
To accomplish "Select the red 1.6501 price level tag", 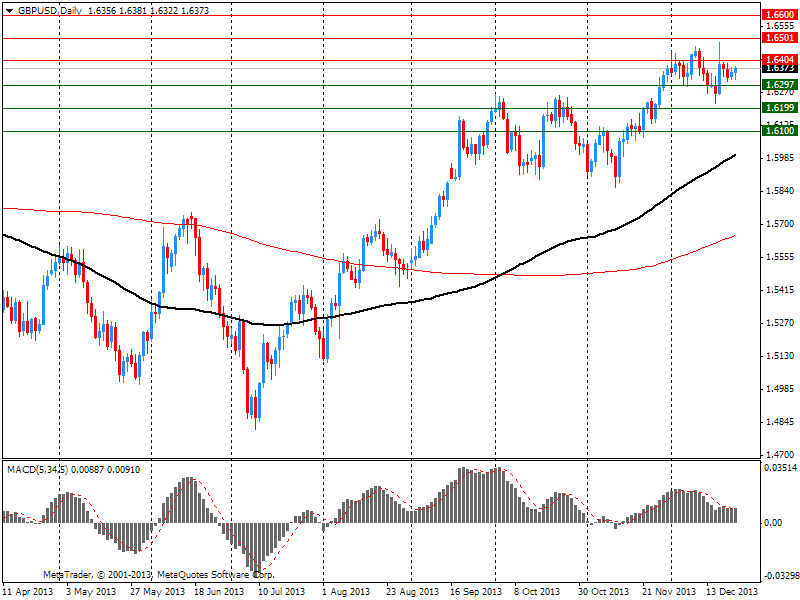I will (778, 38).
